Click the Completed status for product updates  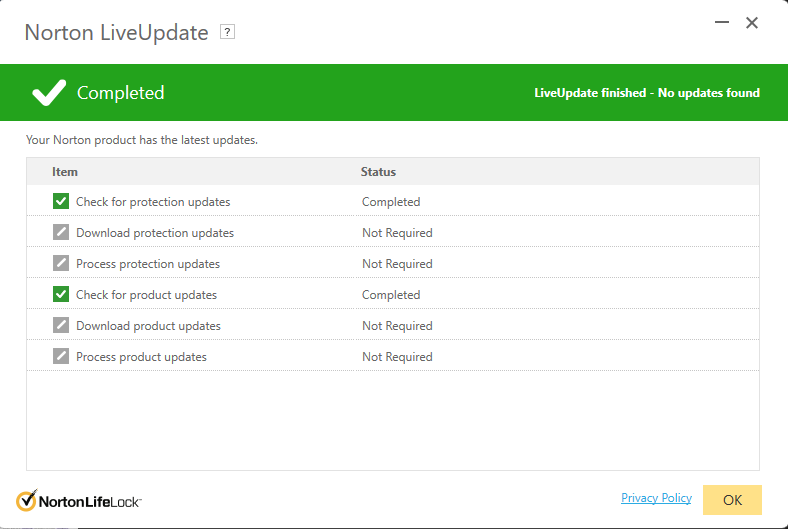(391, 295)
